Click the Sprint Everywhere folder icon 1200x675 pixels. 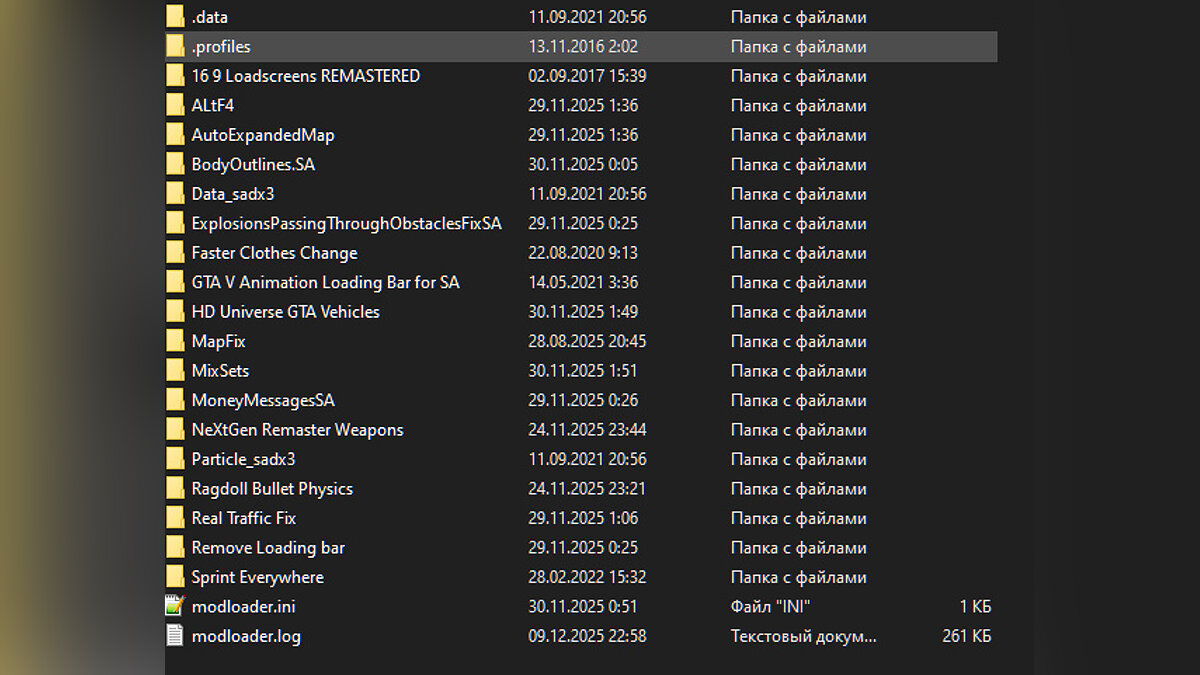click(x=175, y=577)
